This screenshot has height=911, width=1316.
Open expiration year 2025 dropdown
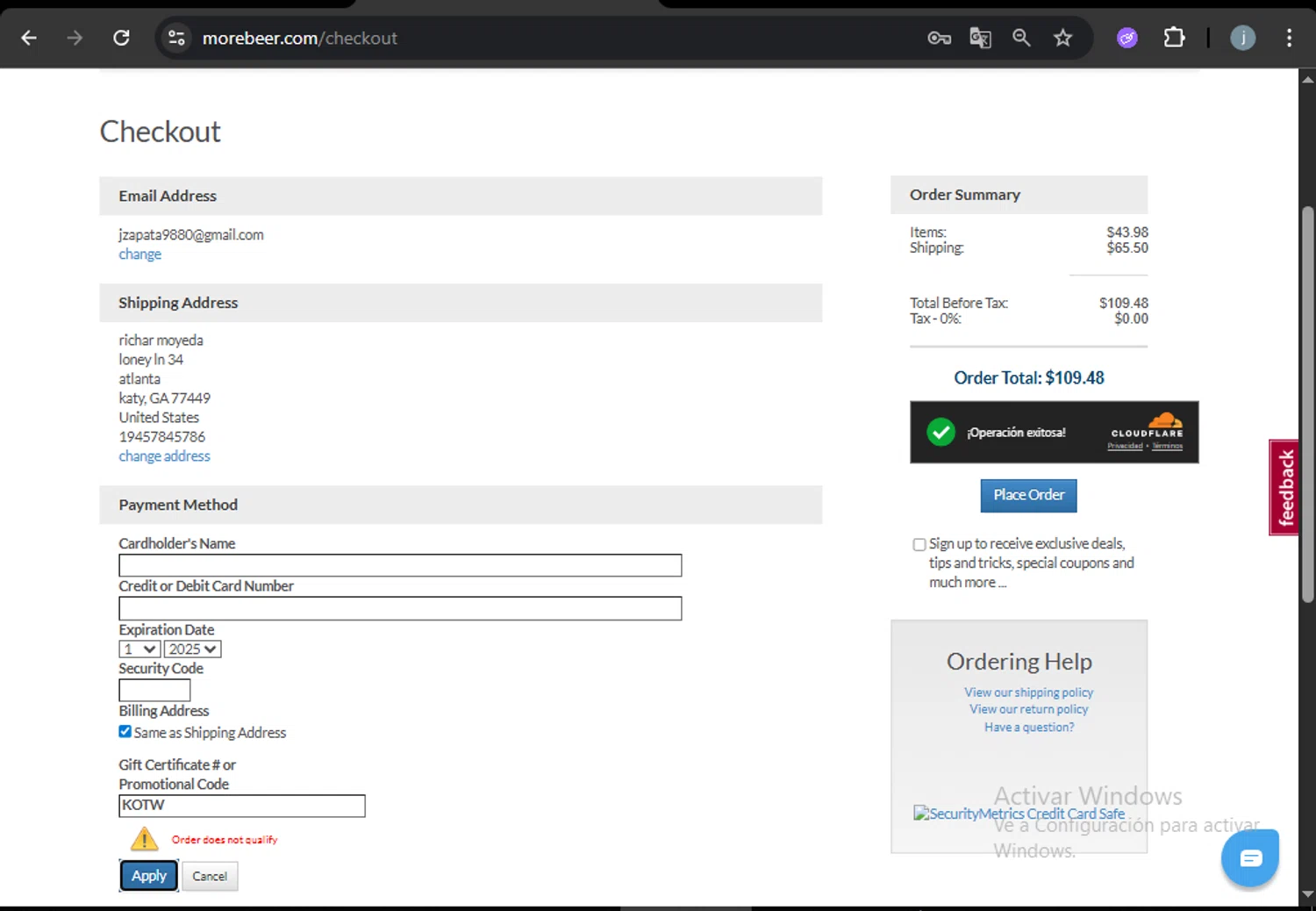click(192, 649)
